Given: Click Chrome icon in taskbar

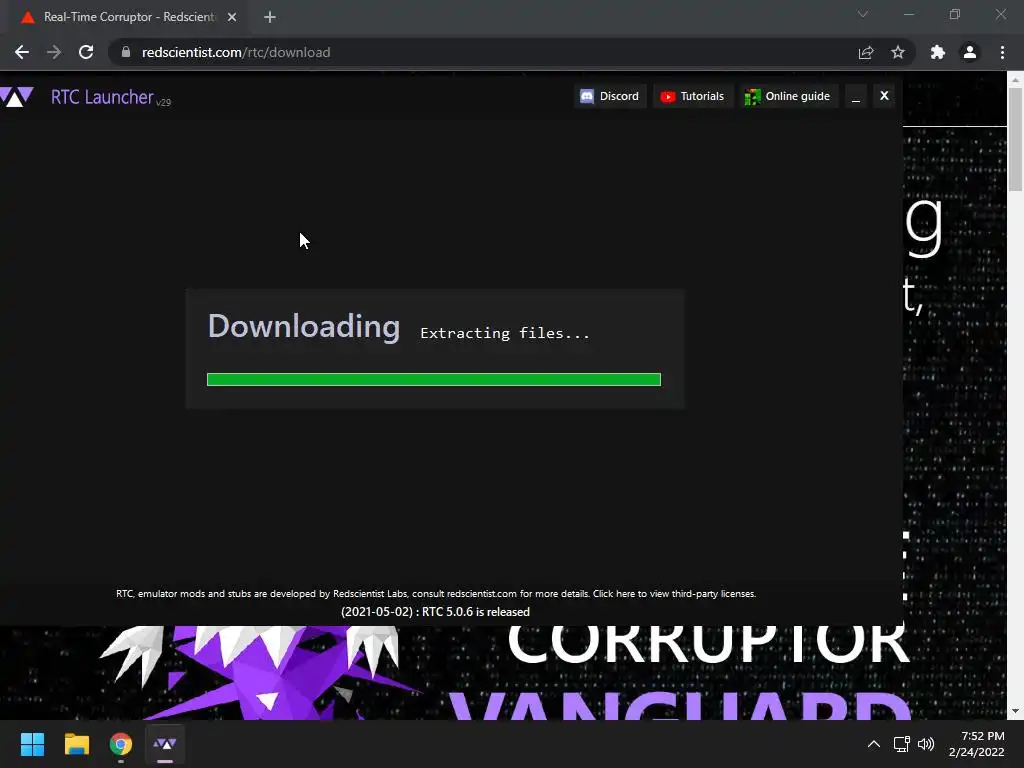Looking at the screenshot, I should pos(121,744).
